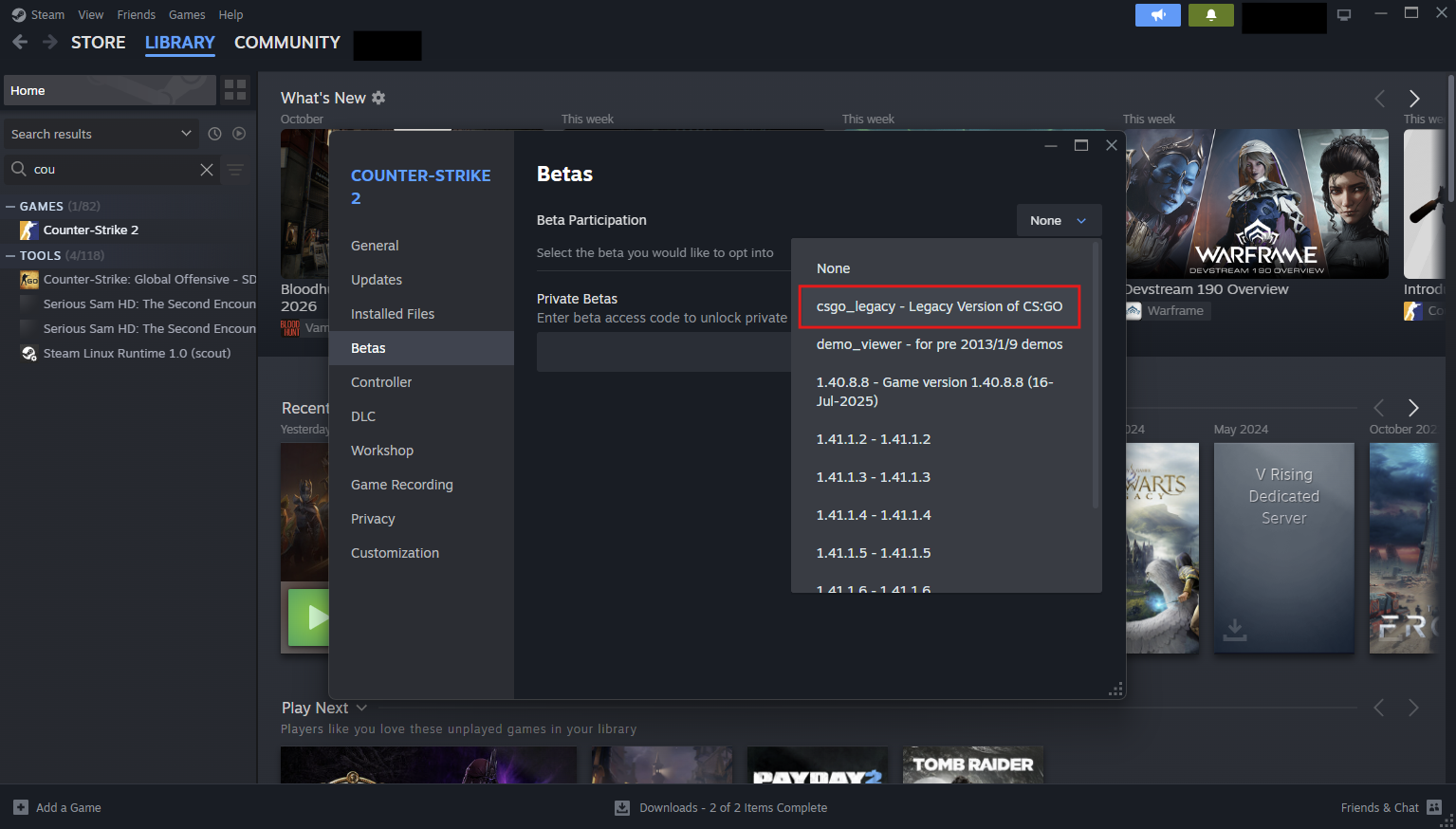The image size is (1456, 829).
Task: Go forward with the right arrow
Action: click(x=50, y=43)
